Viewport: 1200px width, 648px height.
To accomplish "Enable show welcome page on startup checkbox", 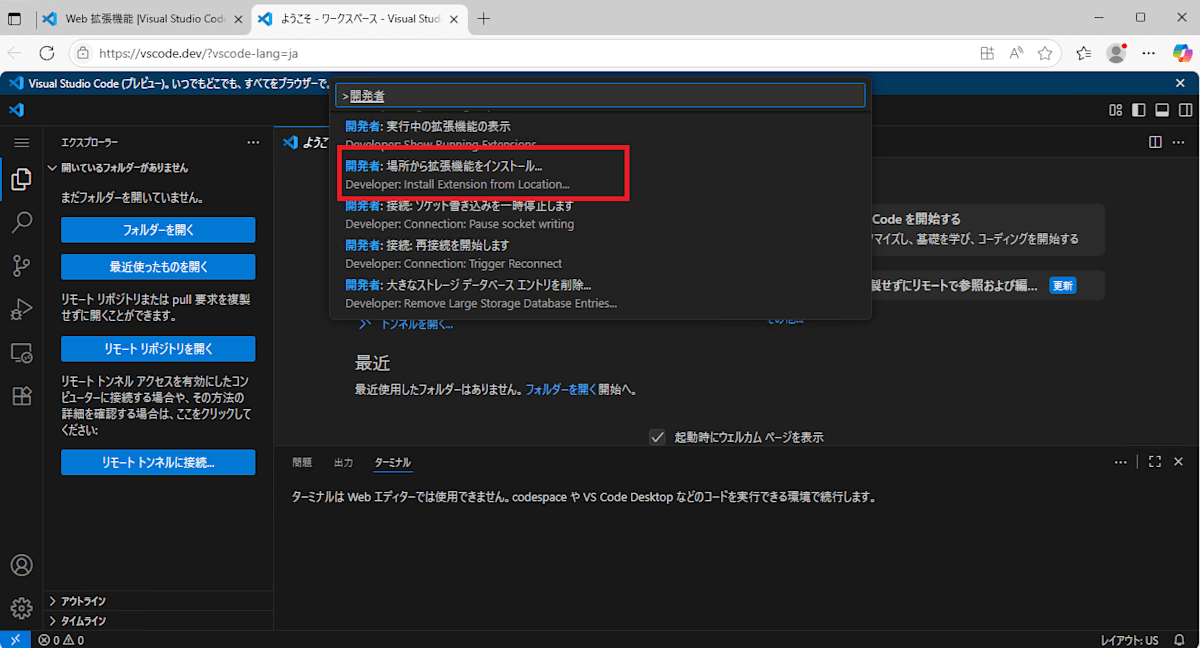I will click(x=657, y=437).
